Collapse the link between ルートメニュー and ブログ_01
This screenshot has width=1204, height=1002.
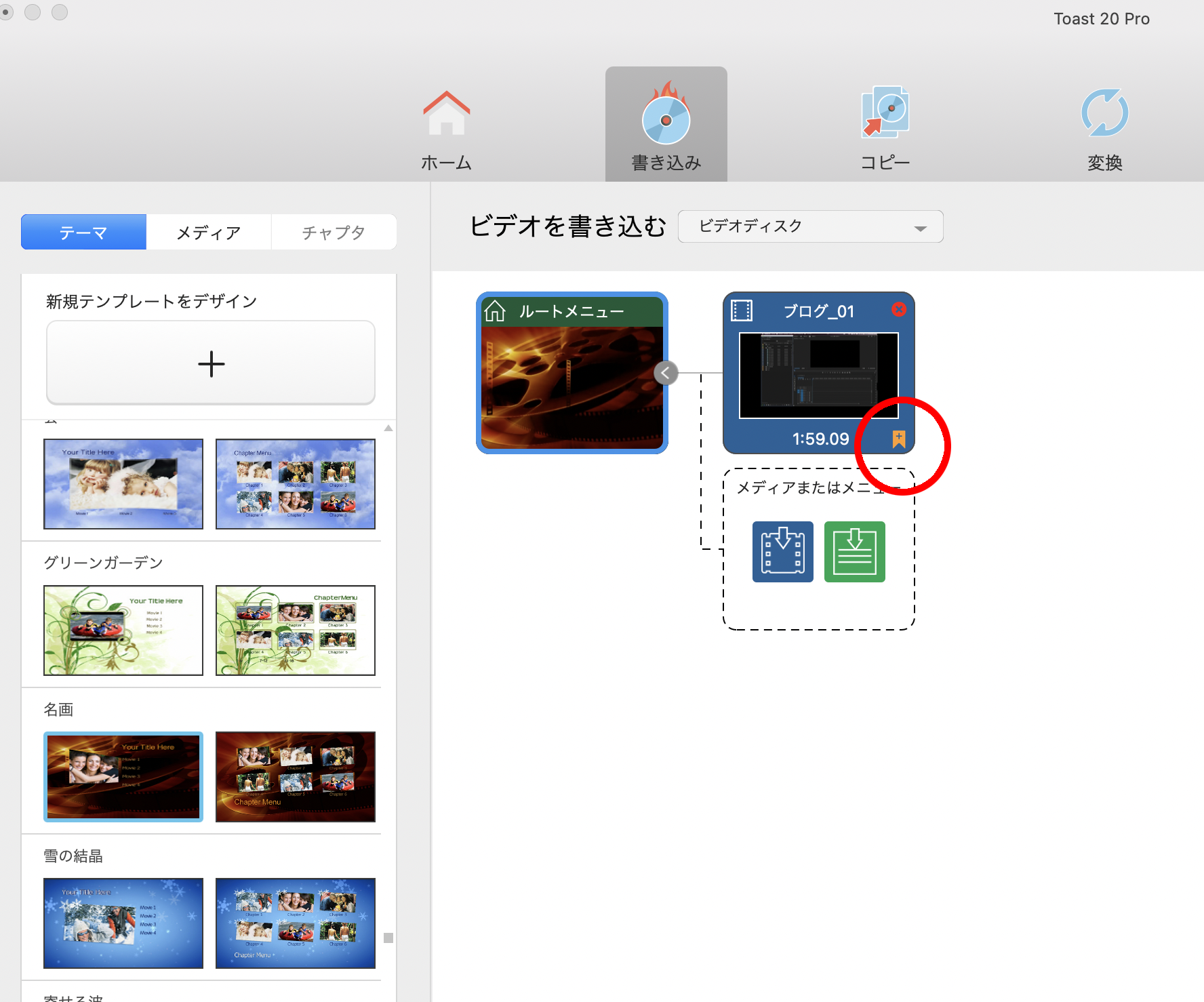[666, 372]
